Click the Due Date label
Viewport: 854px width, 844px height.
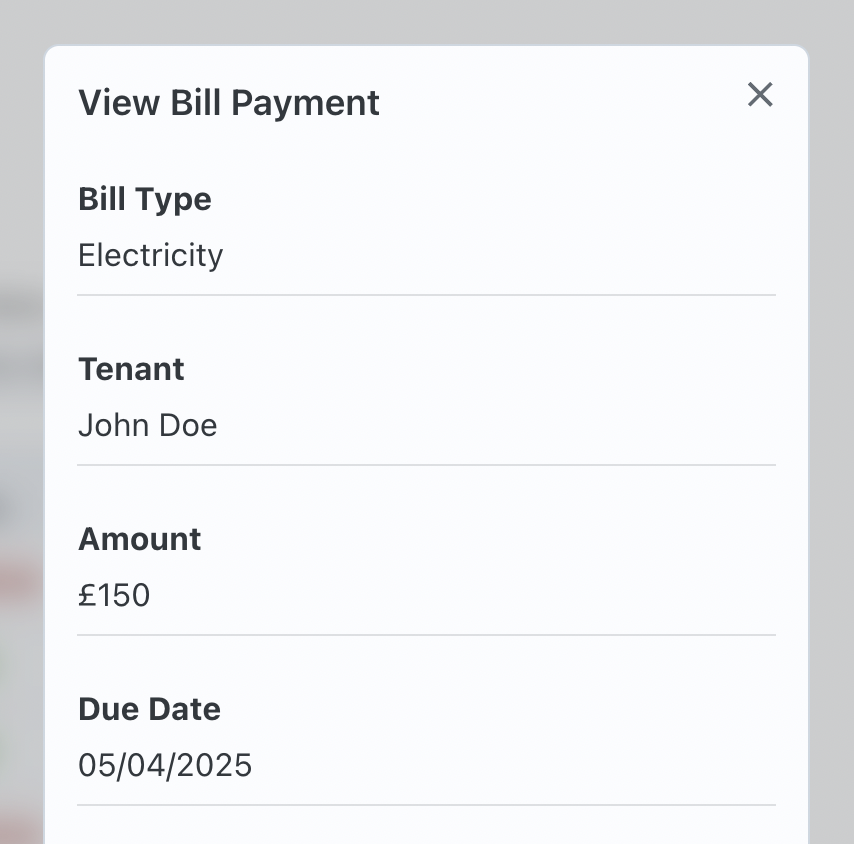click(149, 709)
